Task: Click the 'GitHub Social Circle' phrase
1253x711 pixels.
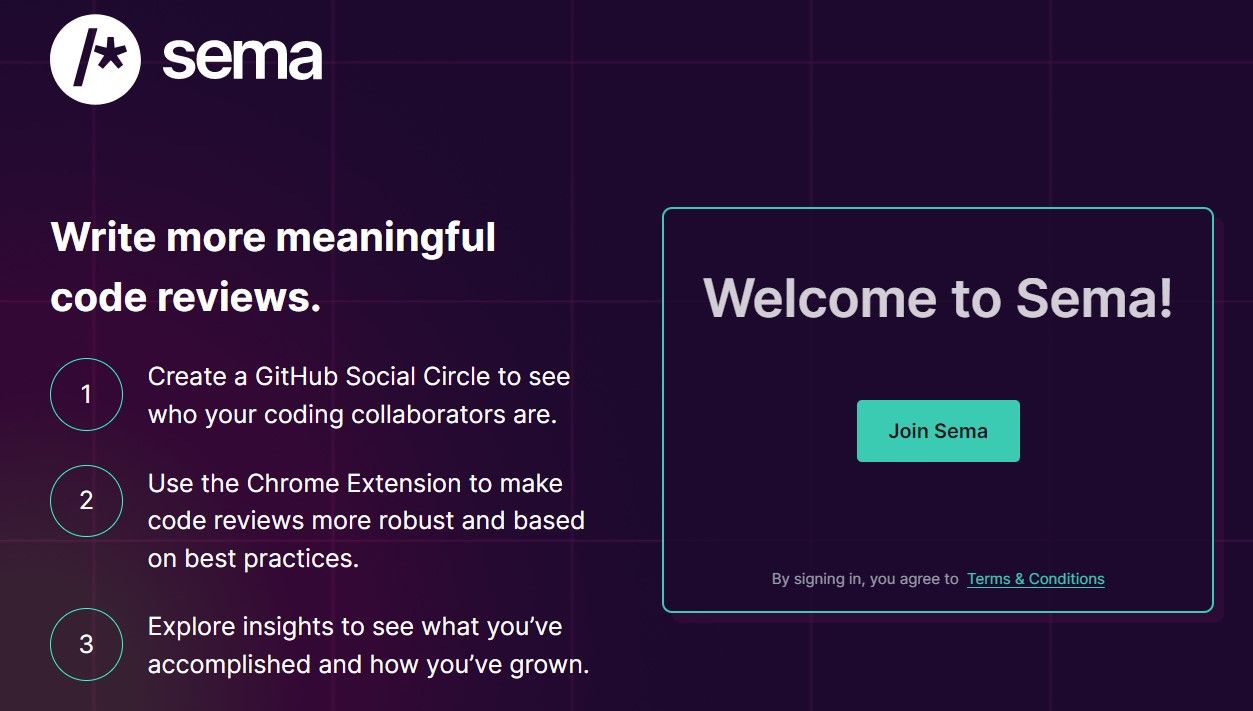Action: [372, 377]
